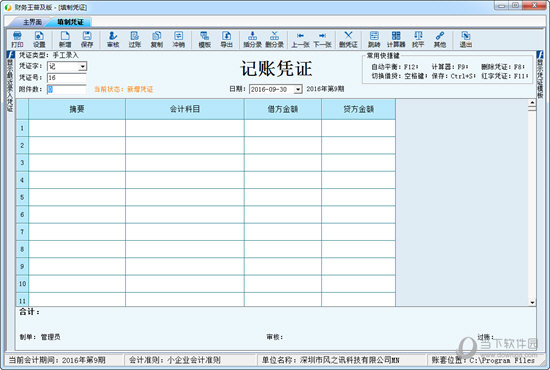
Task: Click the scrollbar up arrow of grid
Action: tap(532, 102)
